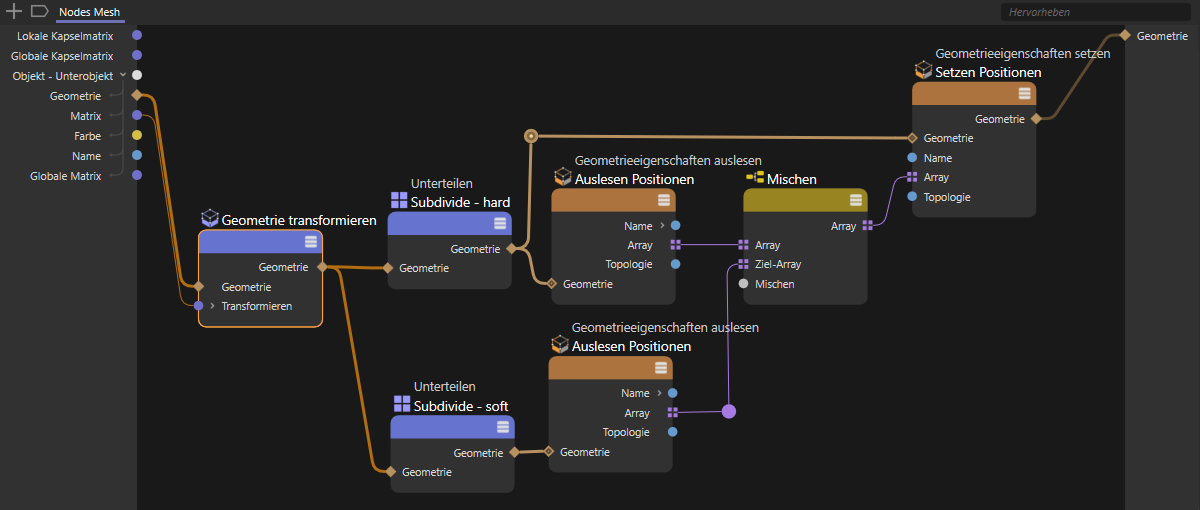Click the Geometrie diamond port in left sidebar
This screenshot has width=1200, height=510.
click(x=137, y=95)
